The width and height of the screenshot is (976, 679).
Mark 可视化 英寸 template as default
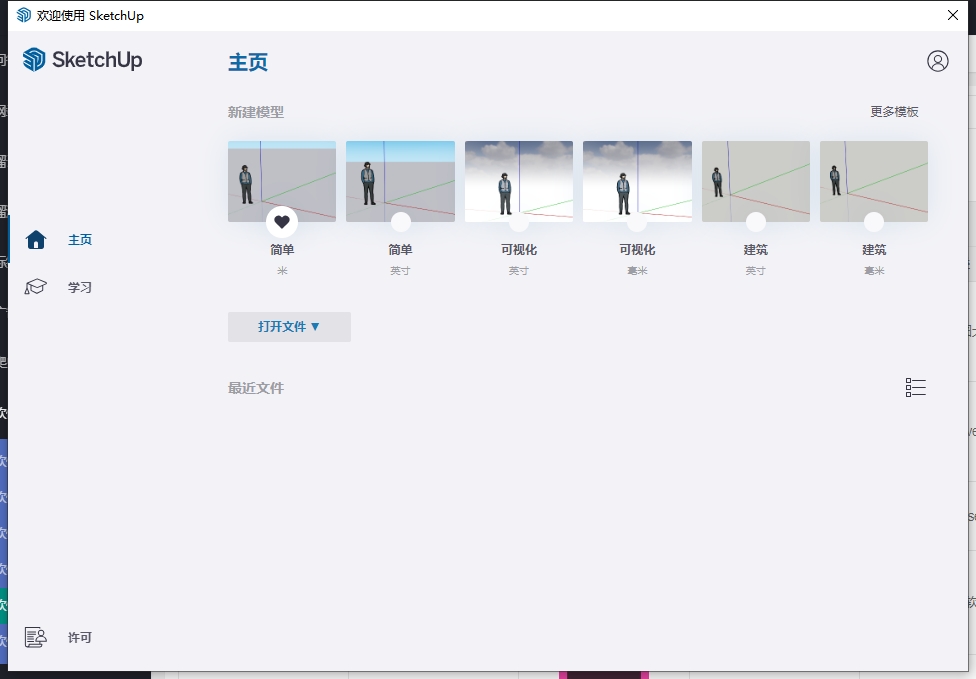pos(519,222)
